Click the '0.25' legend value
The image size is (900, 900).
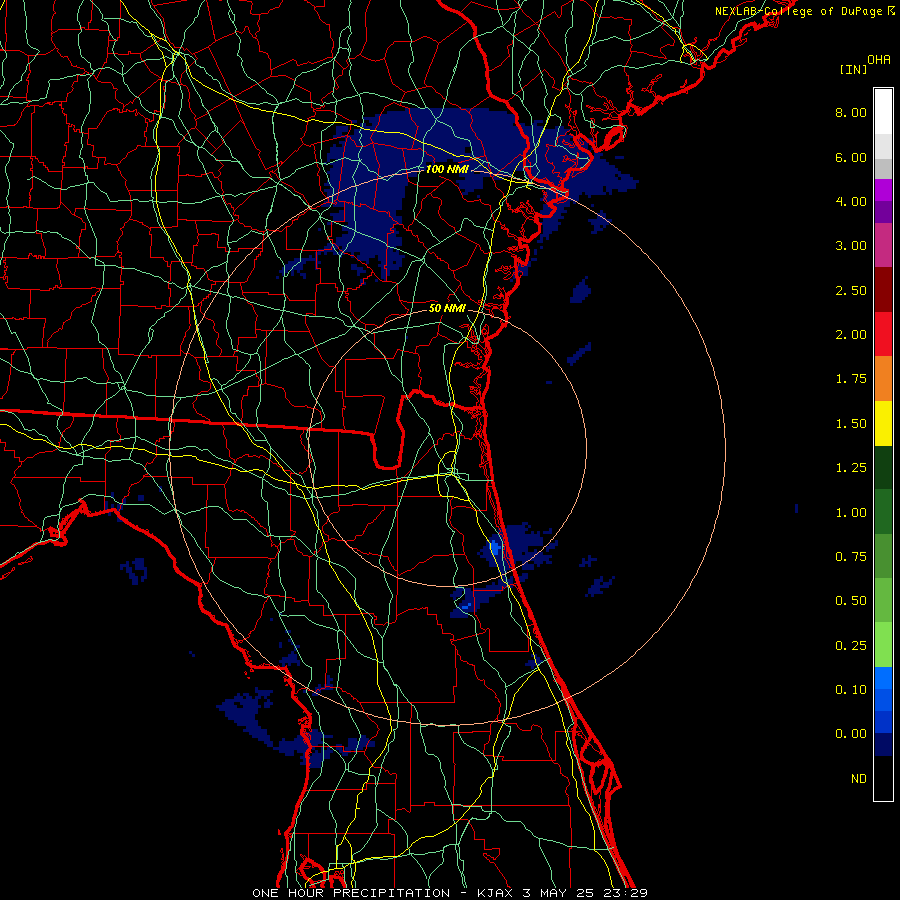851,646
